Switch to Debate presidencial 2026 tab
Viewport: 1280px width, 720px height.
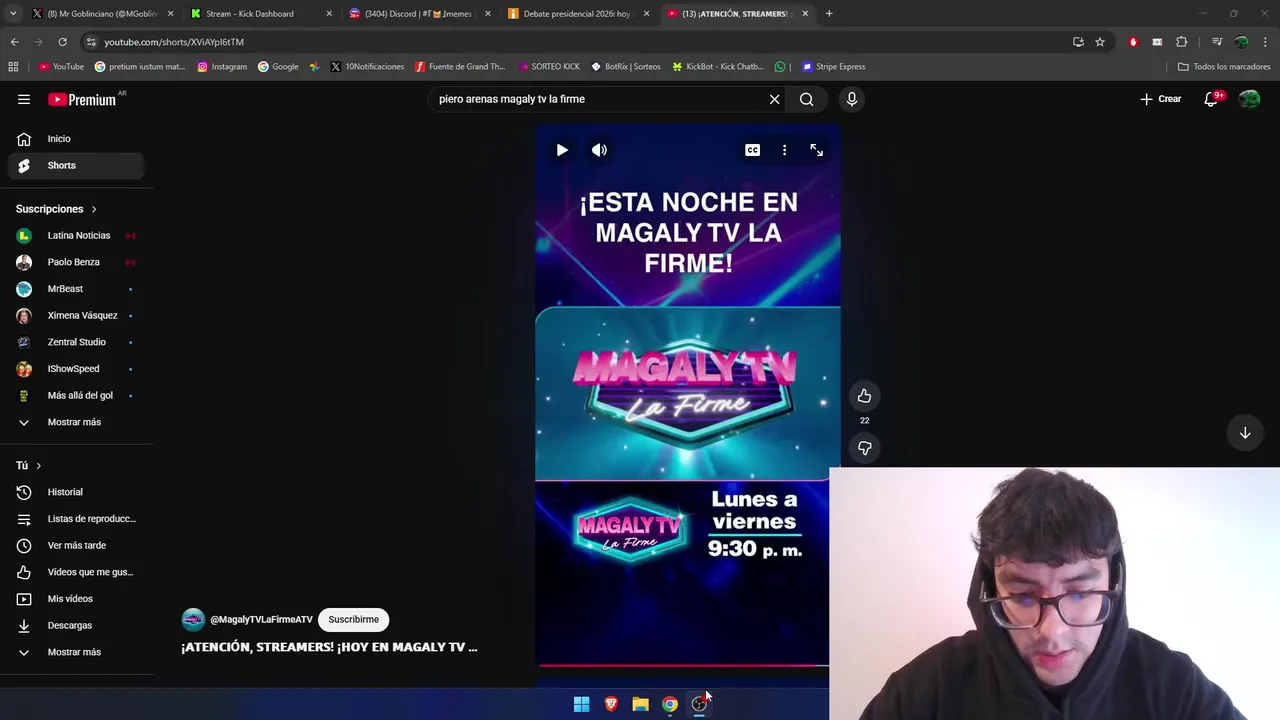(x=578, y=14)
